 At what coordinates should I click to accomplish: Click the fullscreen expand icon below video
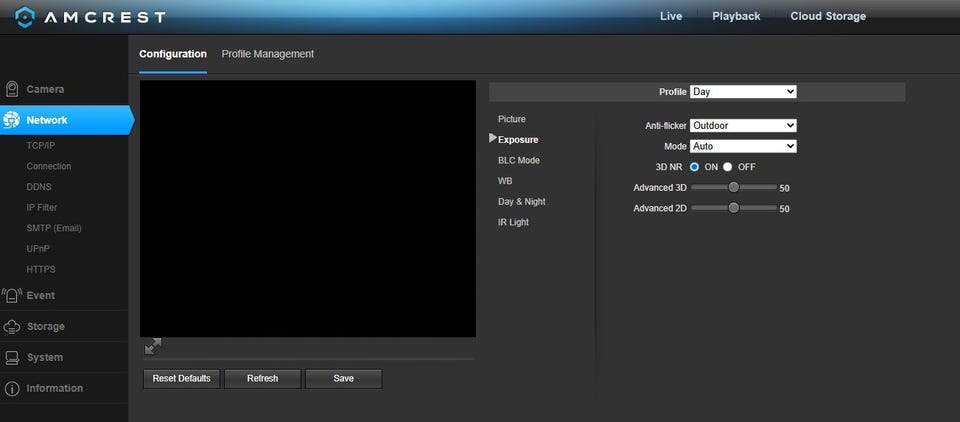click(153, 346)
